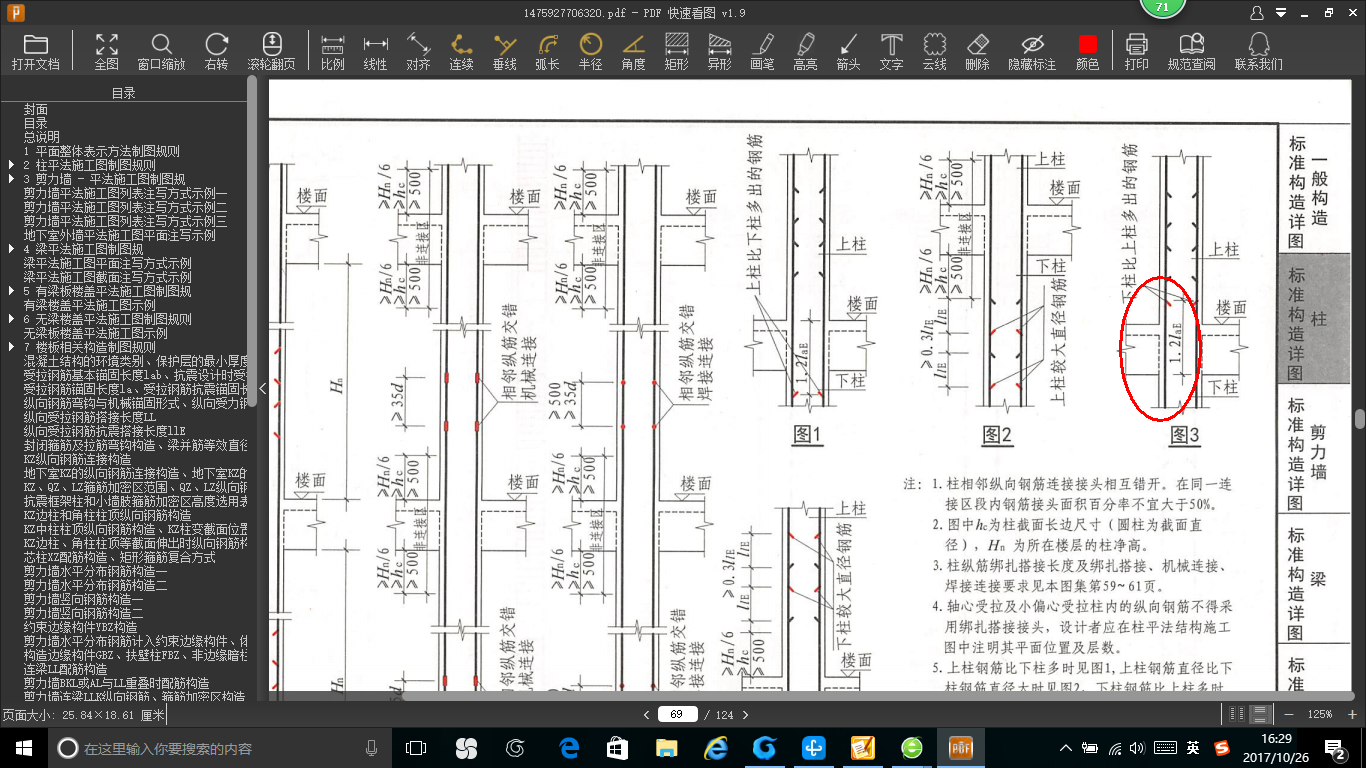Viewport: 1366px width, 768px height.
Task: Switch to continuous page view icon
Action: click(x=1260, y=714)
